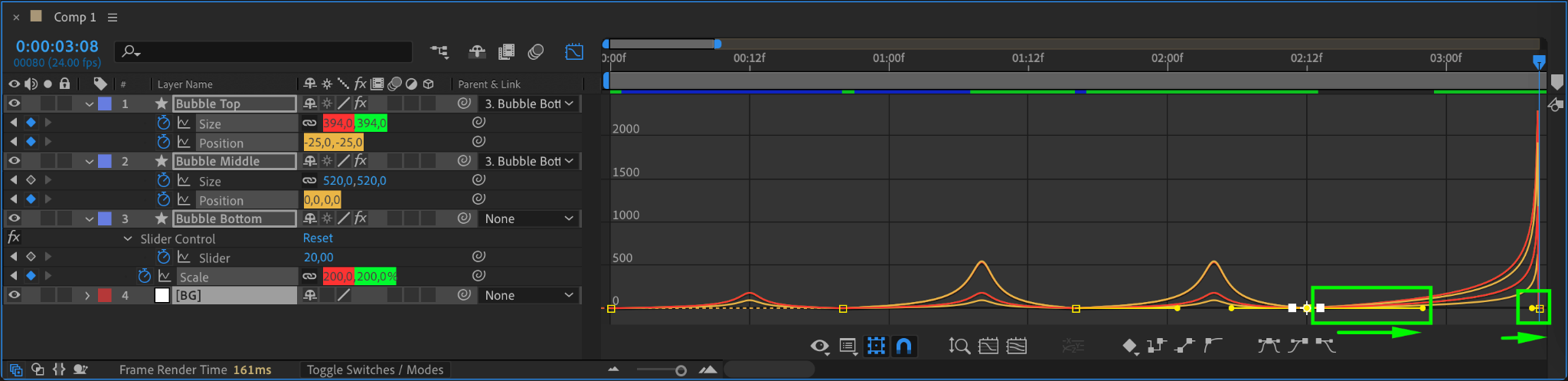
Task: Apply Easy Ease In to keyframes
Action: tap(1298, 347)
